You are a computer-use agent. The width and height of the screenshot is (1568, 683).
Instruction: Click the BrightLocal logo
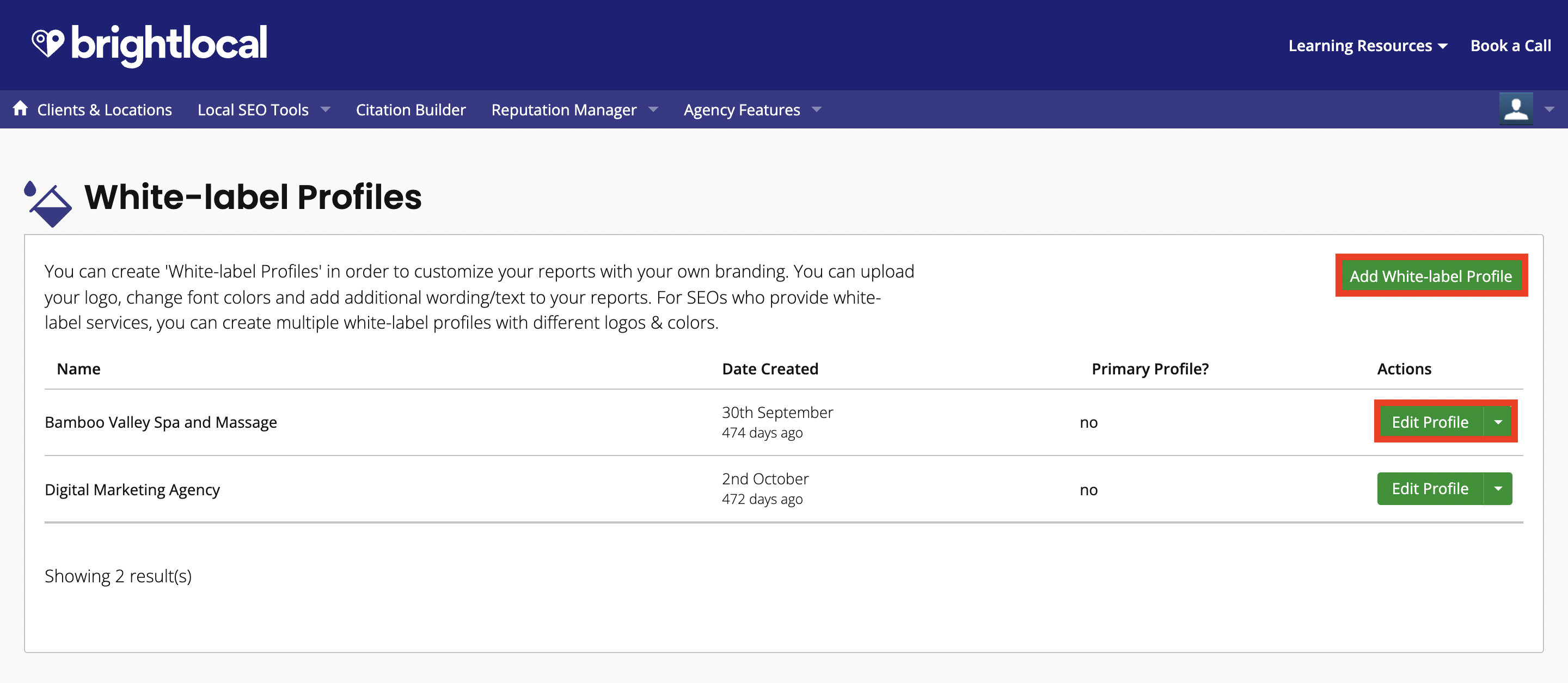pyautogui.click(x=149, y=45)
